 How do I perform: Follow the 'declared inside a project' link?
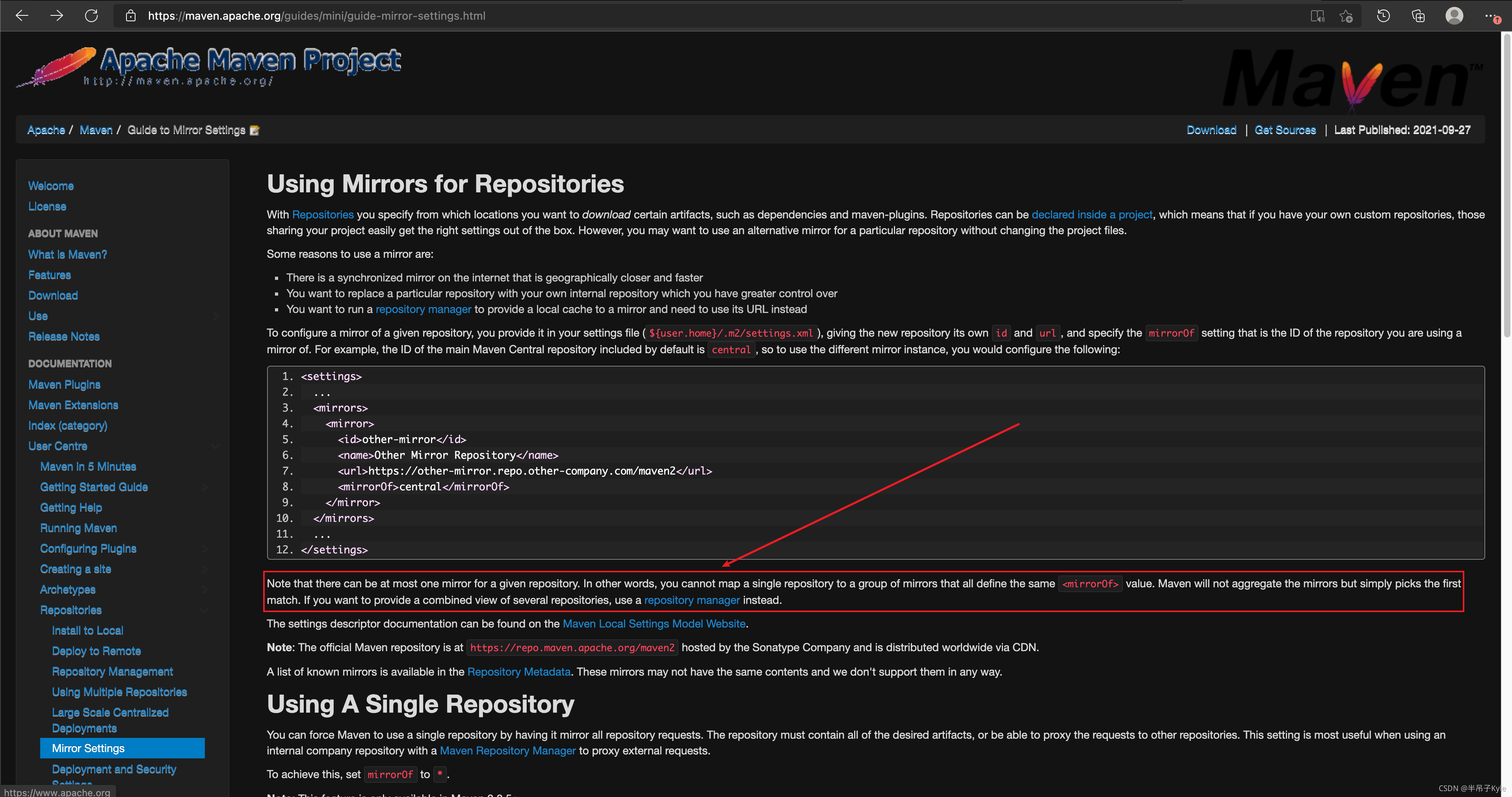tap(1092, 215)
